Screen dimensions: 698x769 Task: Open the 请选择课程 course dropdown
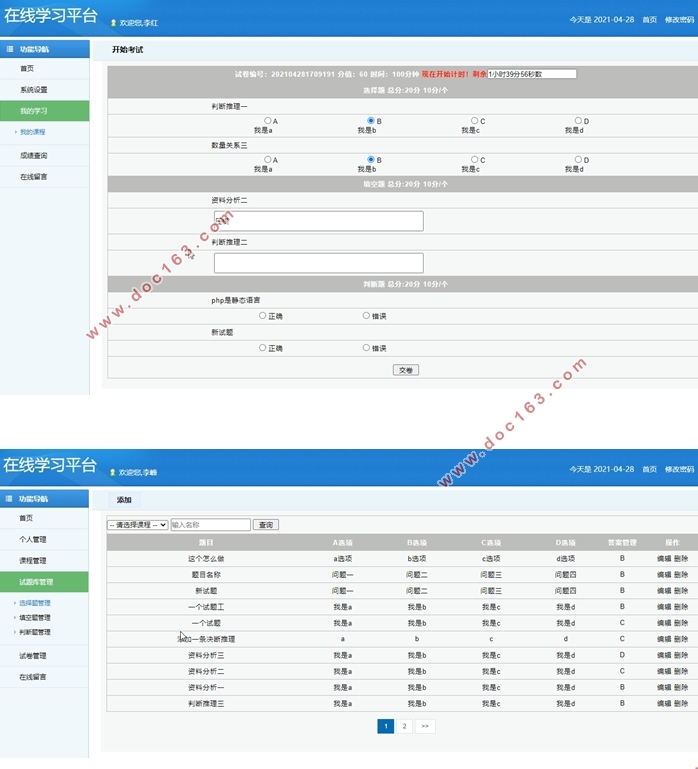pos(137,525)
